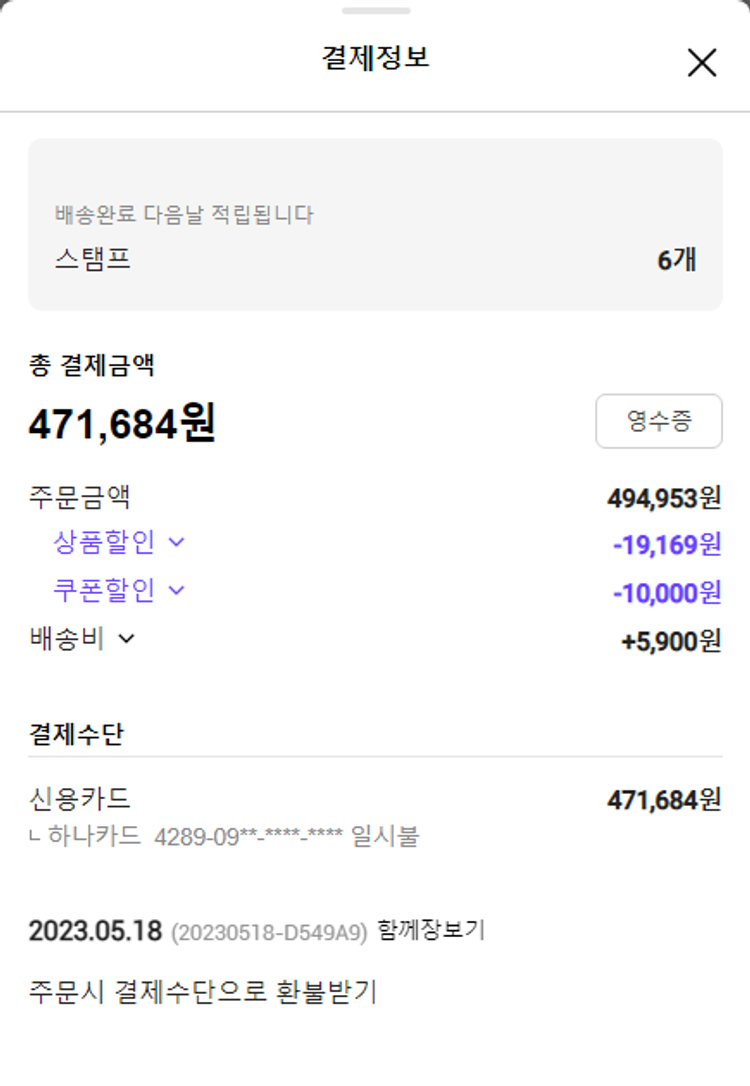Screen dimensions: 750x1086
Task: Select the -10,000원 coupon amount
Action: pos(666,592)
